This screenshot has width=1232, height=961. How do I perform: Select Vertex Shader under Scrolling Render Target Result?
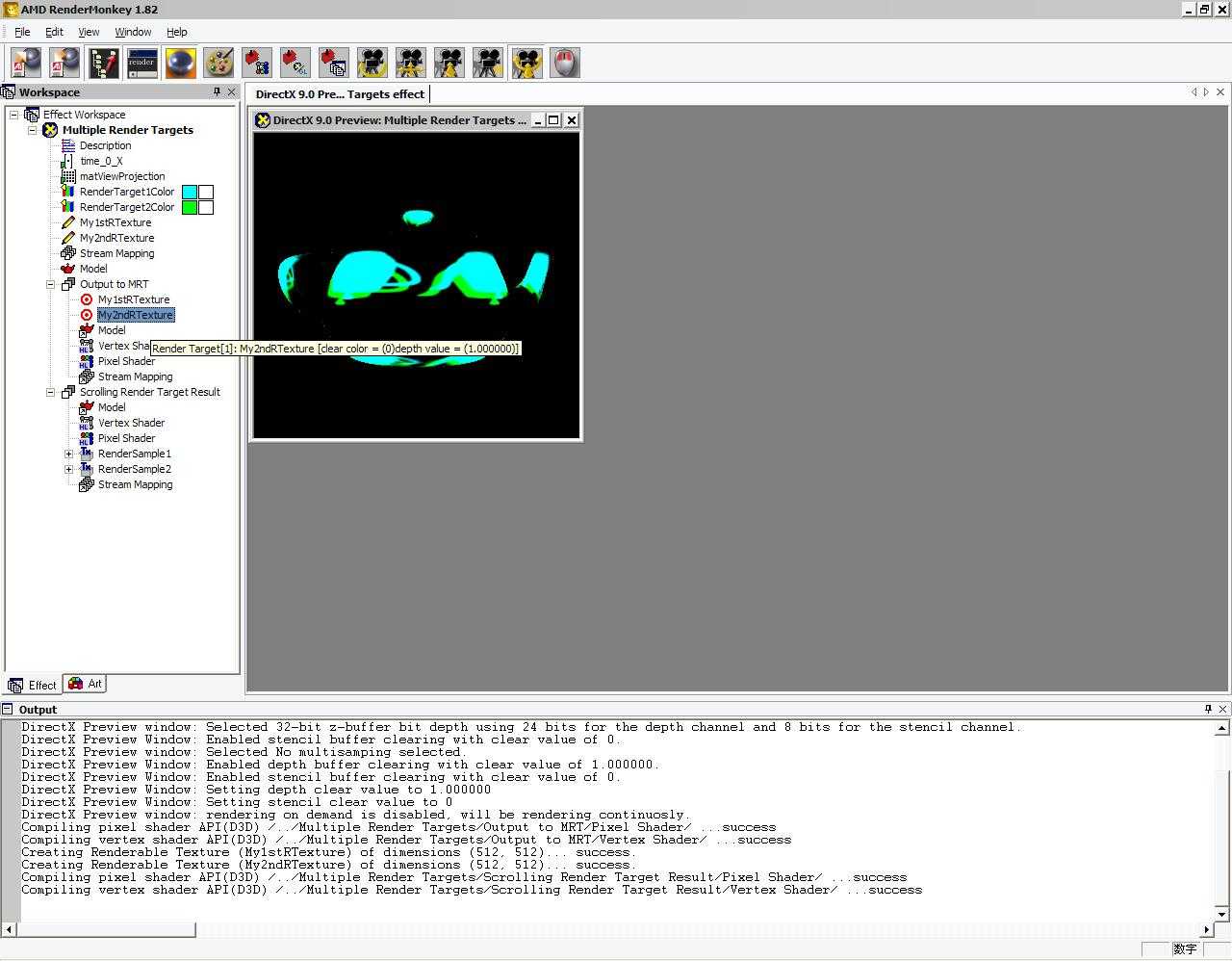click(x=131, y=423)
